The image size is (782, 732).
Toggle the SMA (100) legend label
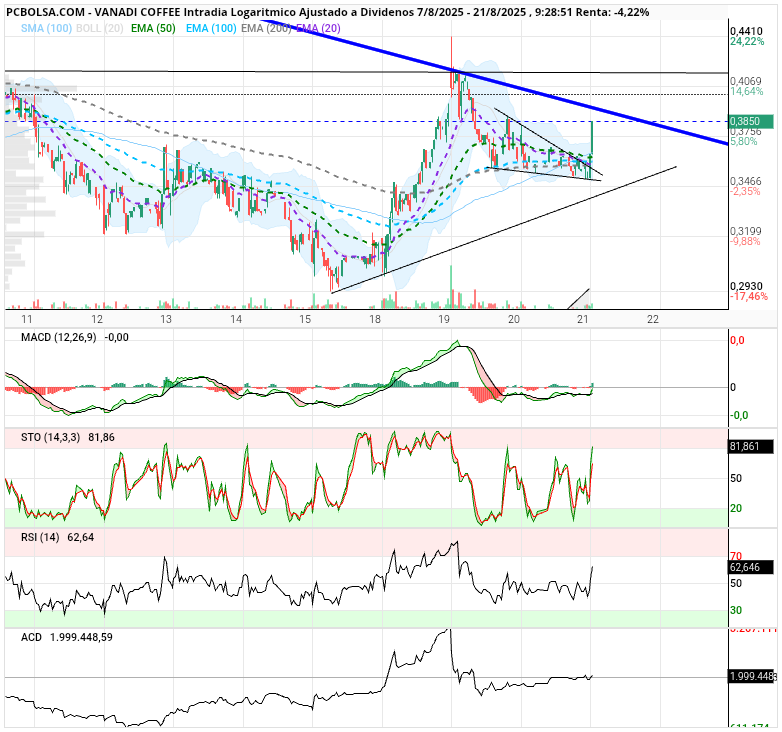pyautogui.click(x=46, y=28)
